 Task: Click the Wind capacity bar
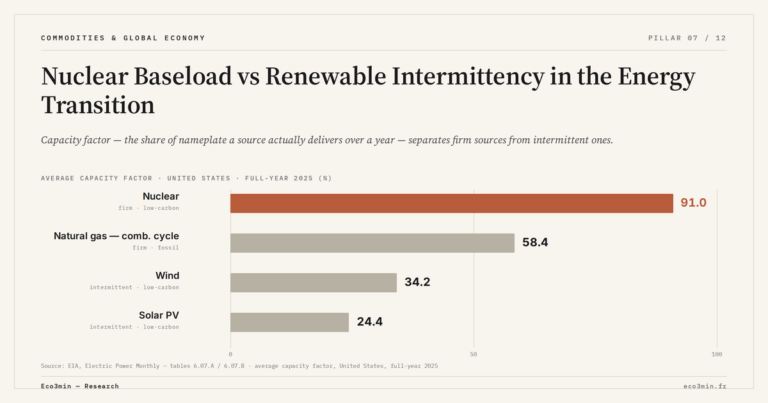(313, 283)
